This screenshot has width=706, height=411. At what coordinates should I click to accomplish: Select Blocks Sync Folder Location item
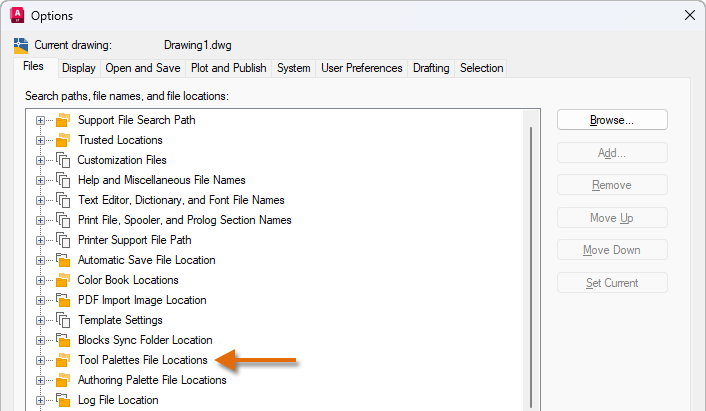(145, 340)
